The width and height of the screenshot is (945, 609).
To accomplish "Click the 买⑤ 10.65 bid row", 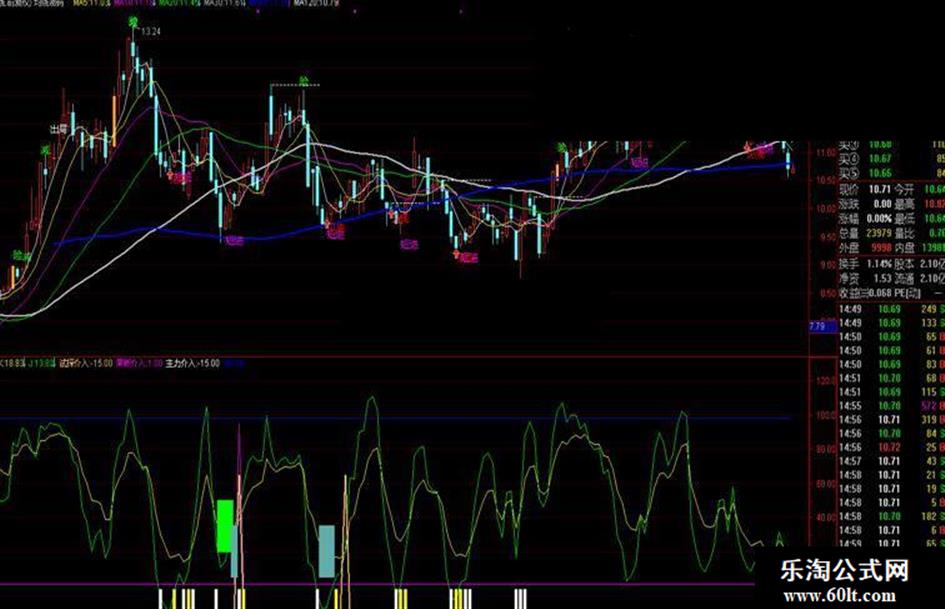I will pyautogui.click(x=892, y=173).
